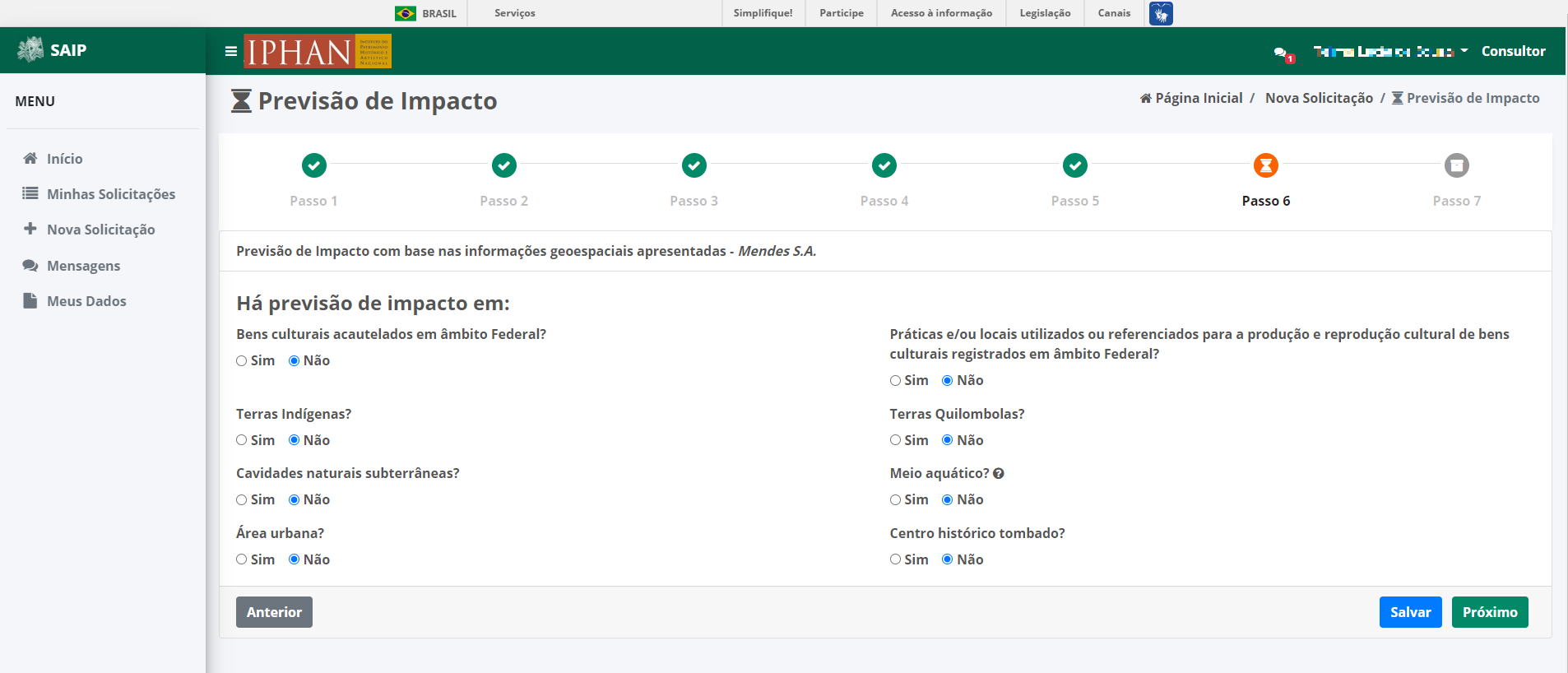Click the Passo 1 completed check icon
Viewport: 1568px width, 673px height.
[x=313, y=165]
